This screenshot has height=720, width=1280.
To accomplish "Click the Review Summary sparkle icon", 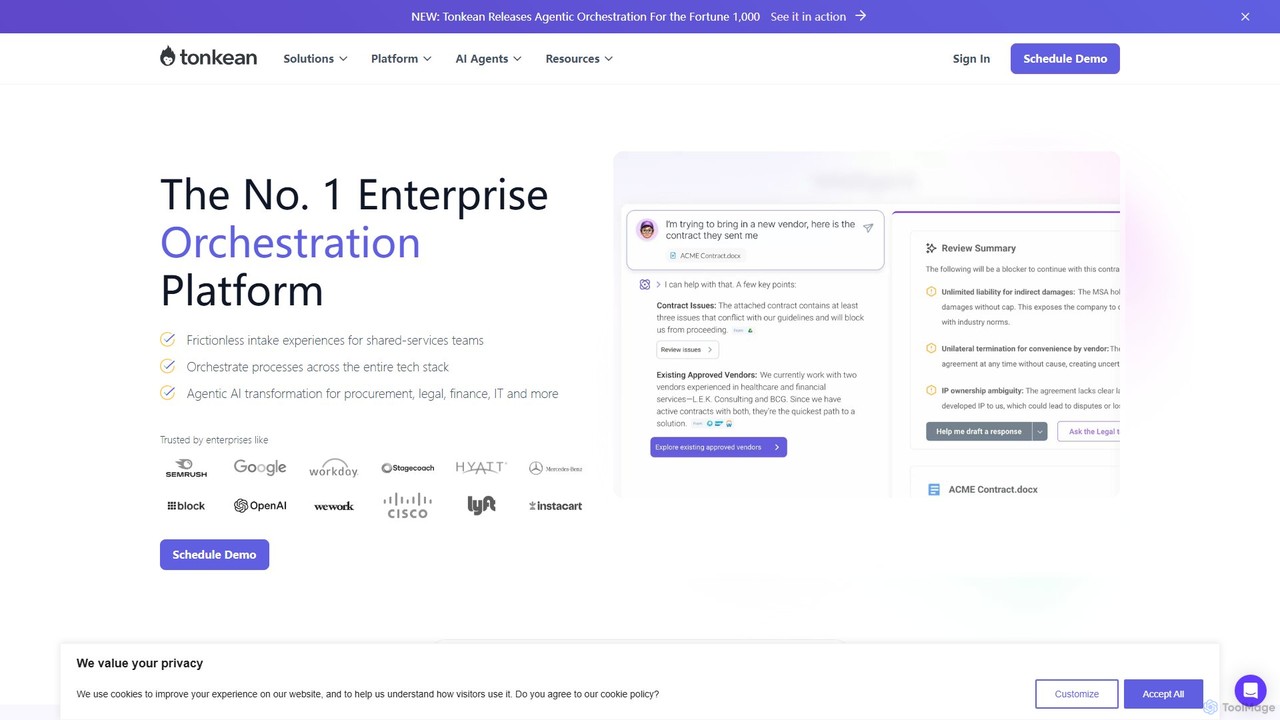I will point(931,248).
